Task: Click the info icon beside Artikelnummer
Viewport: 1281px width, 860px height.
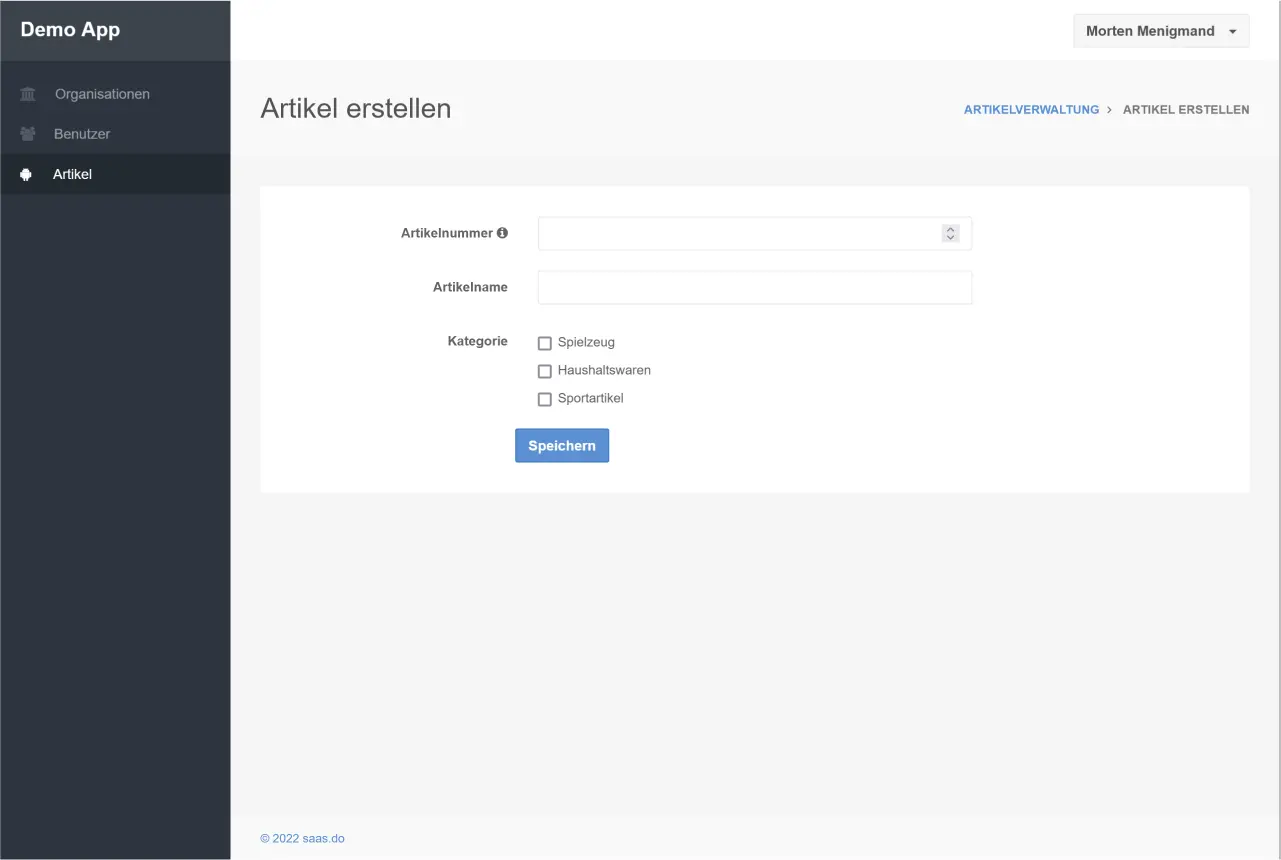Action: coord(502,233)
